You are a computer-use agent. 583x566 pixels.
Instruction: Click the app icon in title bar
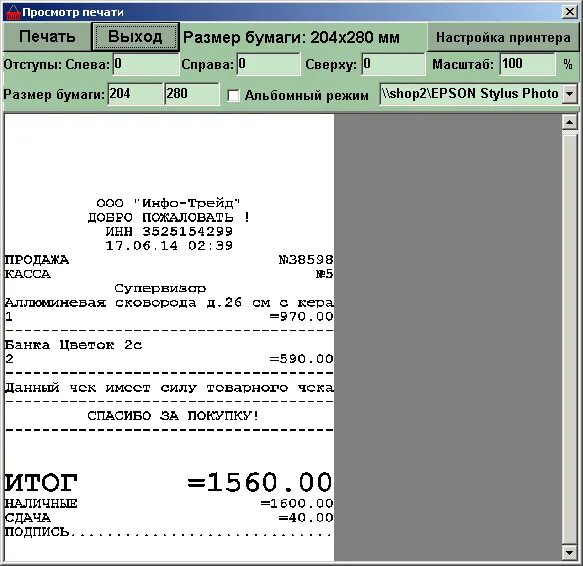tap(12, 12)
